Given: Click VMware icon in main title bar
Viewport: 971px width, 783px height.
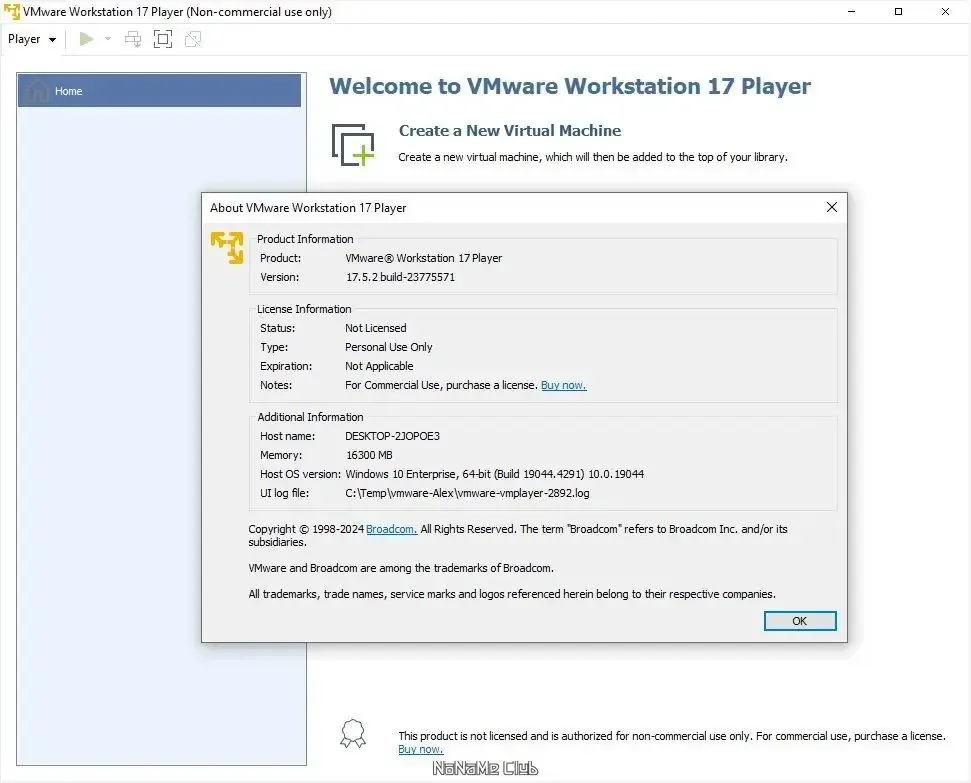Looking at the screenshot, I should click(11, 12).
